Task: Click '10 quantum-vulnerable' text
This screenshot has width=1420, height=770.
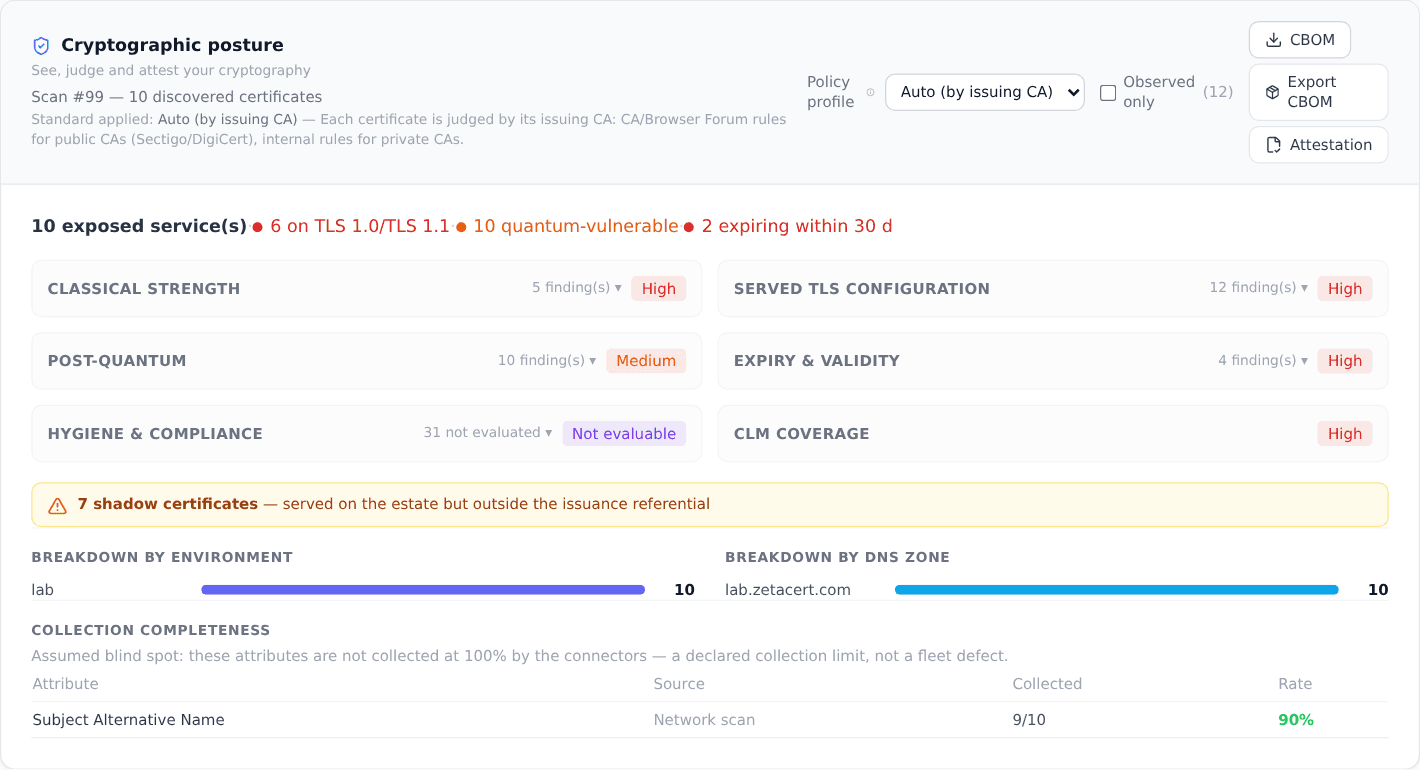Action: tap(576, 227)
